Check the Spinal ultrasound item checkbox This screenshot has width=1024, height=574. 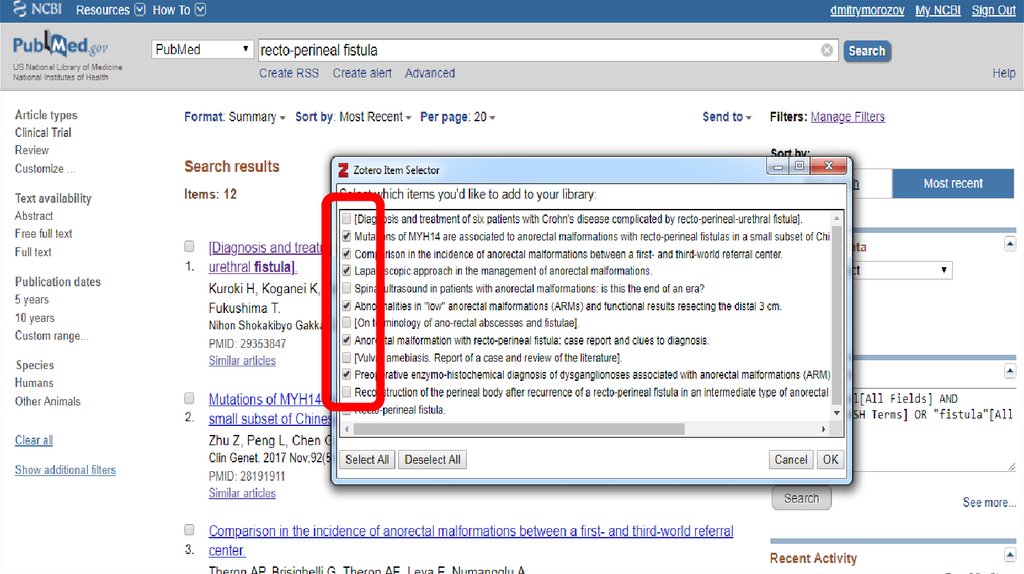(x=346, y=289)
